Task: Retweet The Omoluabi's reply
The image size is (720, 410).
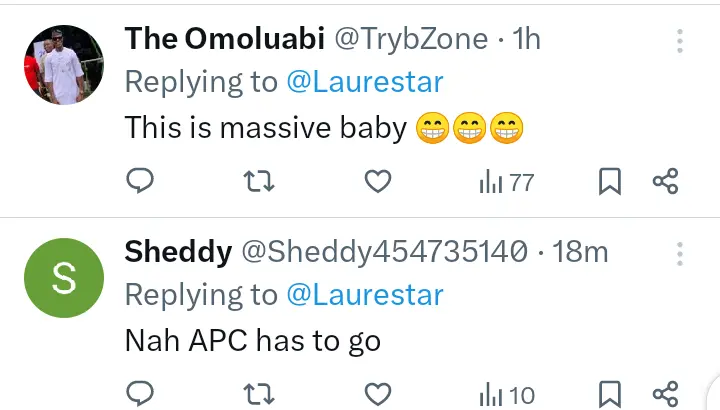Action: coord(259,181)
